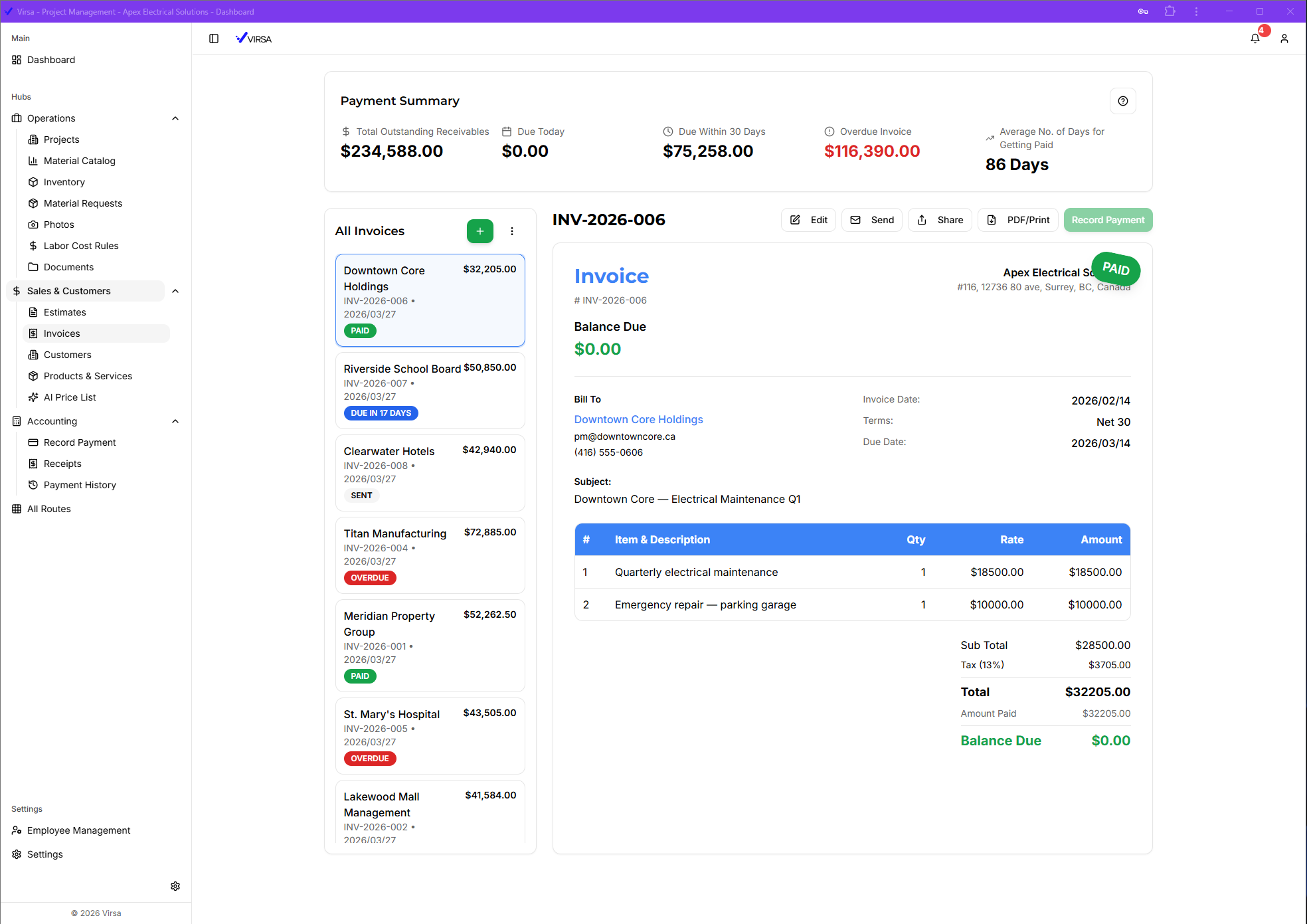Click the Send invoice button
1307x924 pixels.
[872, 220]
